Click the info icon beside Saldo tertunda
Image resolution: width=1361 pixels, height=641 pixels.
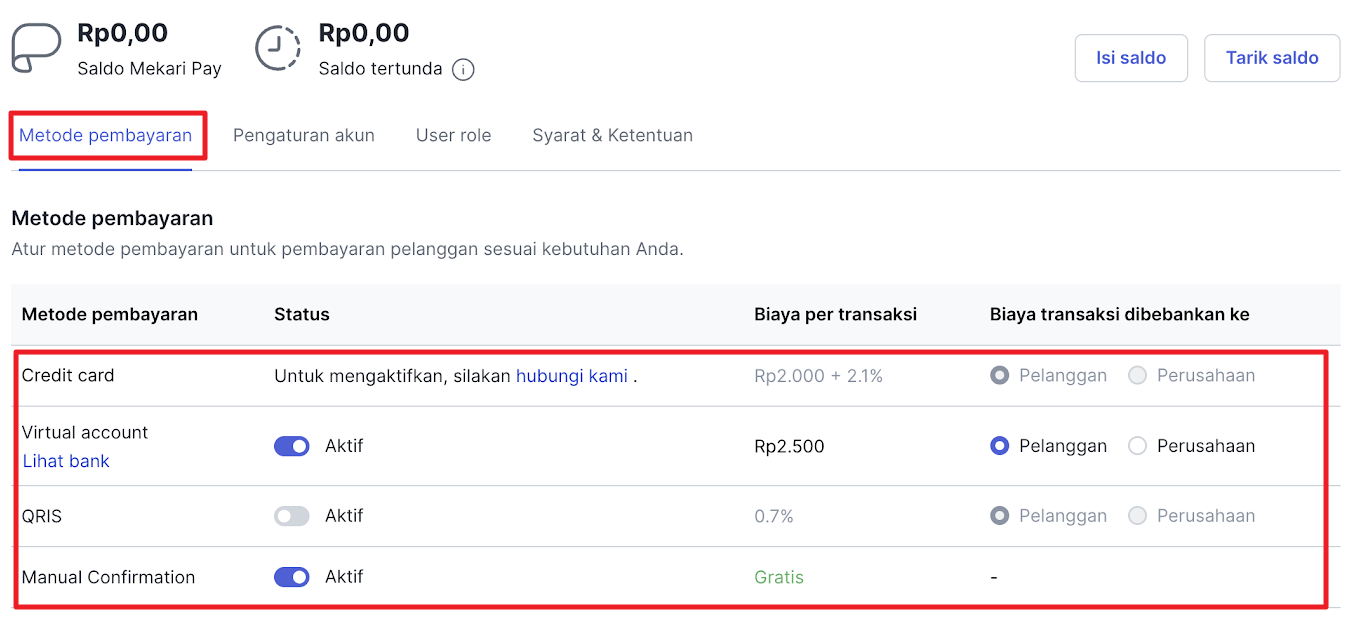tap(463, 70)
